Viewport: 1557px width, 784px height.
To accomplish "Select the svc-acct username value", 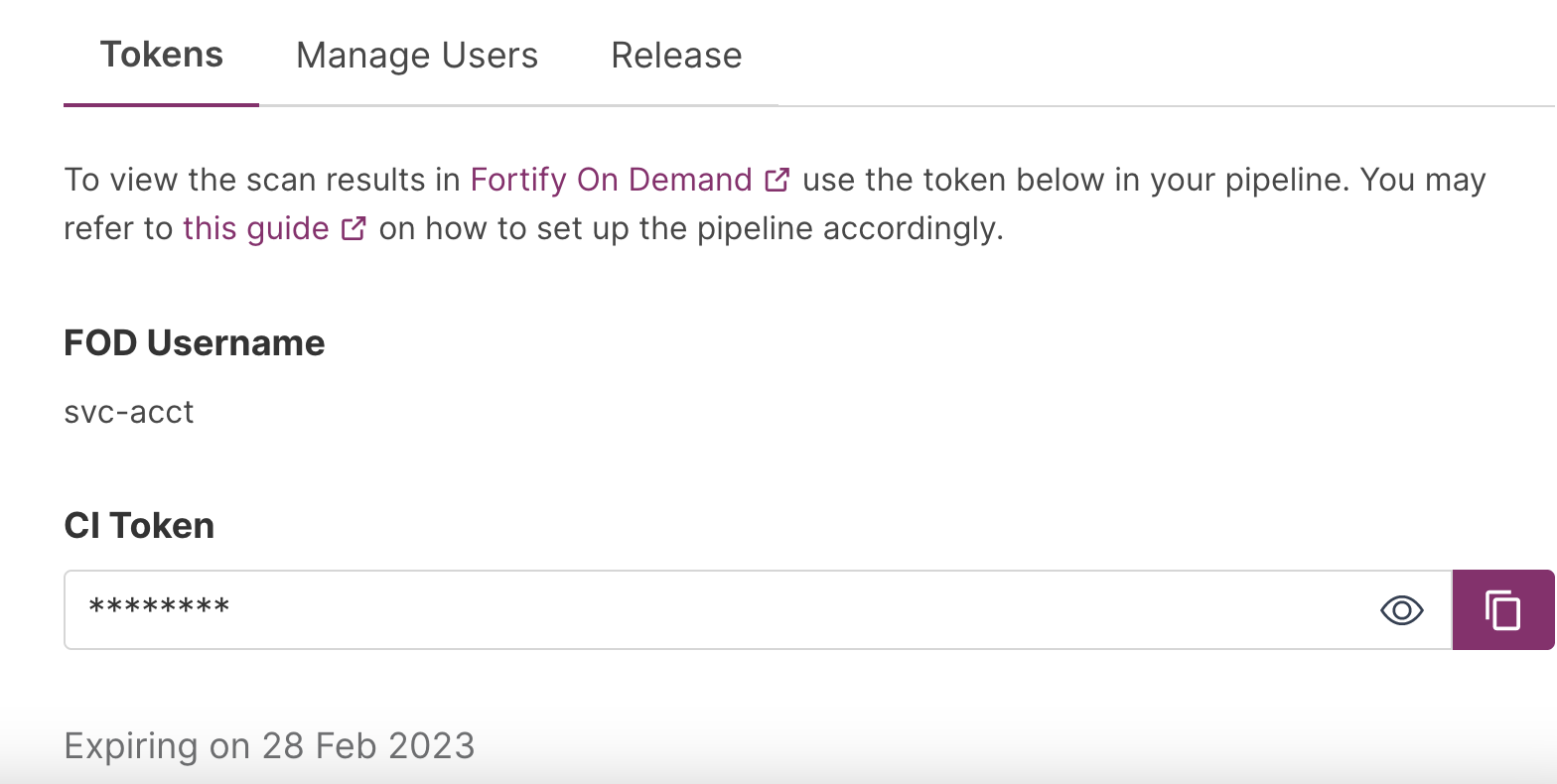I will tap(129, 412).
